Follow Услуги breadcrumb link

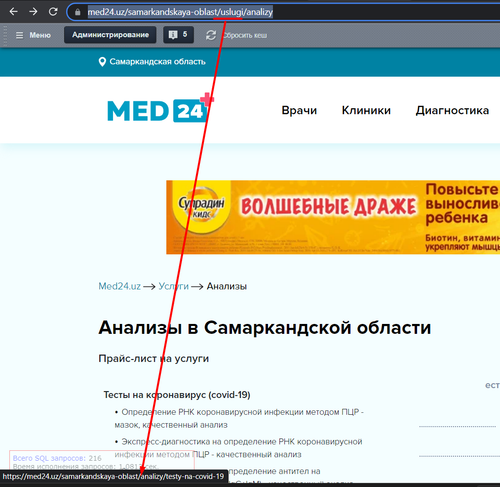click(173, 286)
